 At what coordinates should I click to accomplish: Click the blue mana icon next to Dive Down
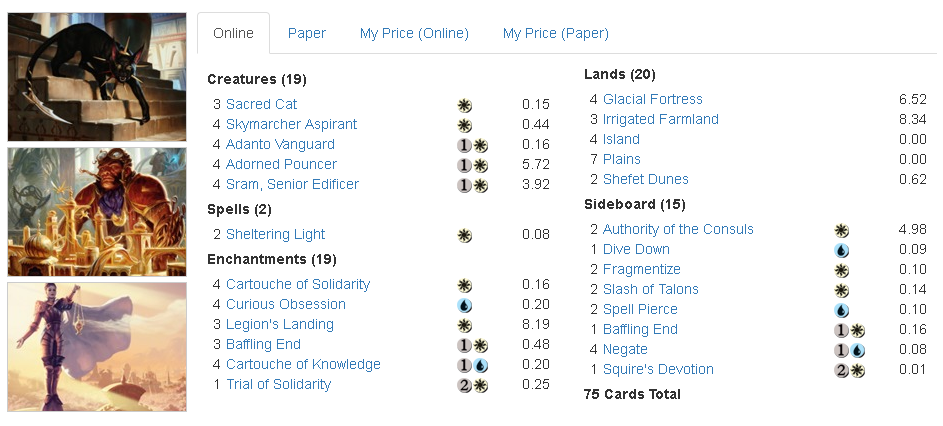(841, 249)
